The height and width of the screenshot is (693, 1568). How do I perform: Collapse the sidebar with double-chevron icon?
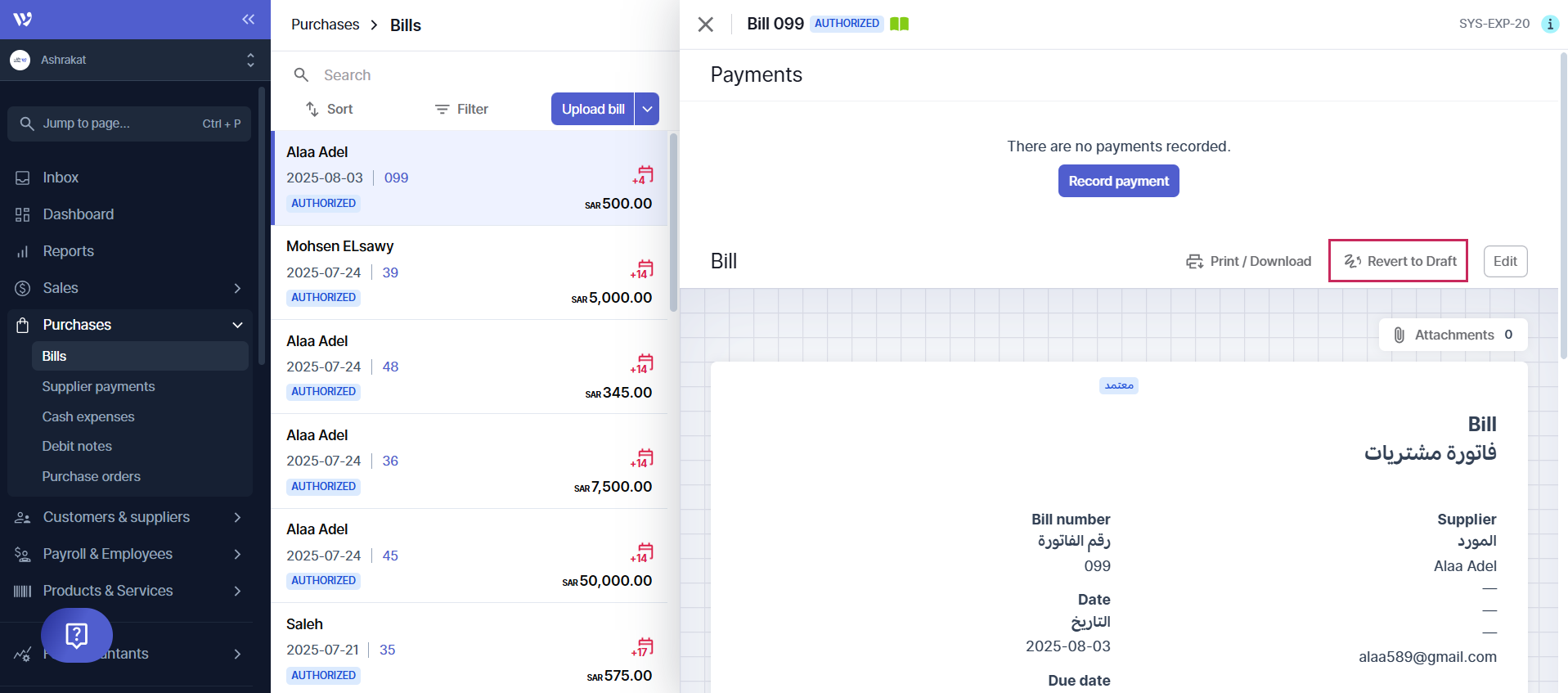(x=248, y=20)
